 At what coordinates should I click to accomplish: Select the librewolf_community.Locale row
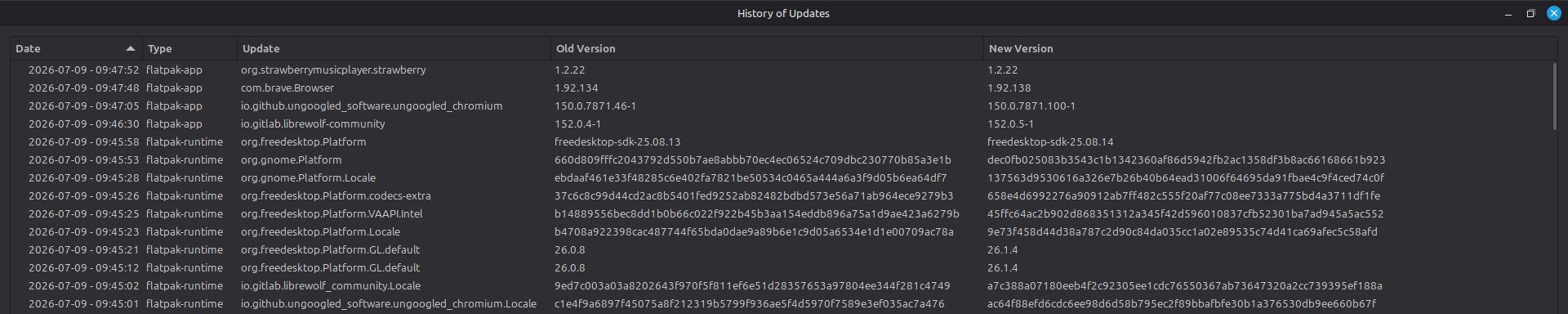(780, 285)
